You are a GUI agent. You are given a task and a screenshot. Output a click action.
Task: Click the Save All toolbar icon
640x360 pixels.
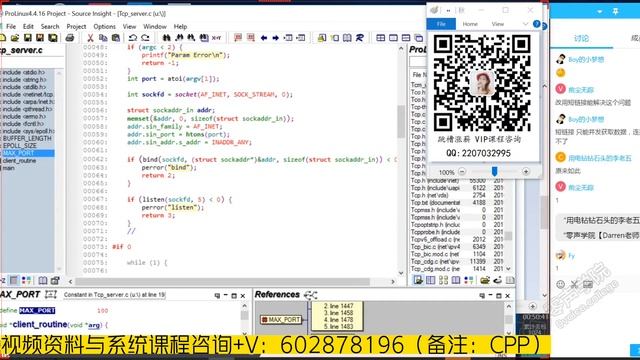point(53,38)
